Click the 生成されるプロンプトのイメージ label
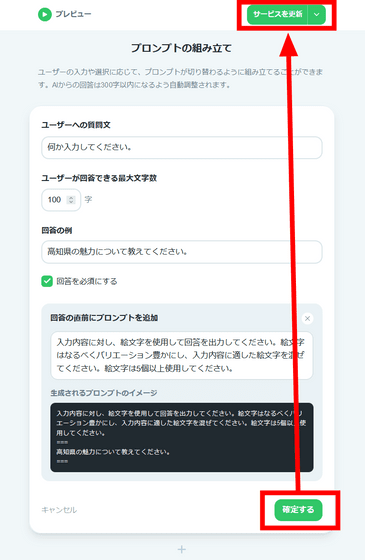Viewport: 365px width, 560px height. coord(104,393)
